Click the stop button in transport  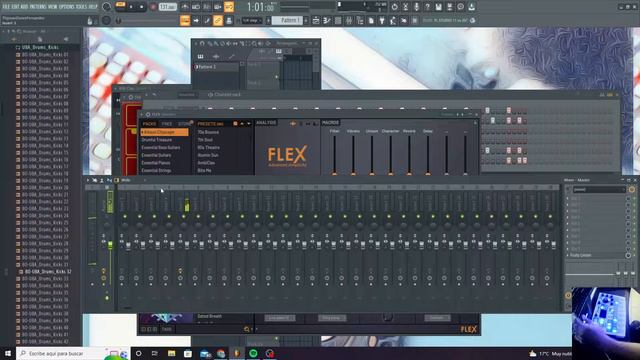[142, 7]
